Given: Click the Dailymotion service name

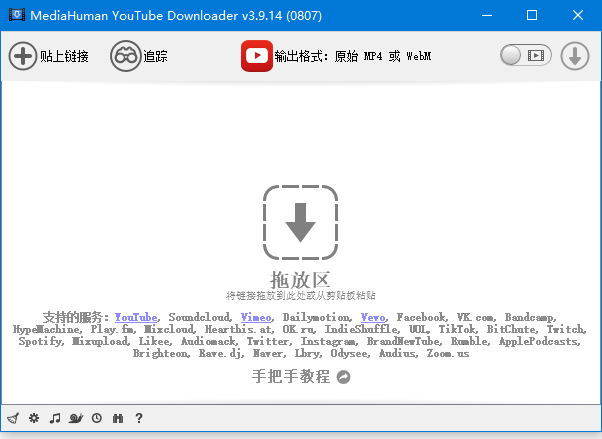Looking at the screenshot, I should (316, 317).
